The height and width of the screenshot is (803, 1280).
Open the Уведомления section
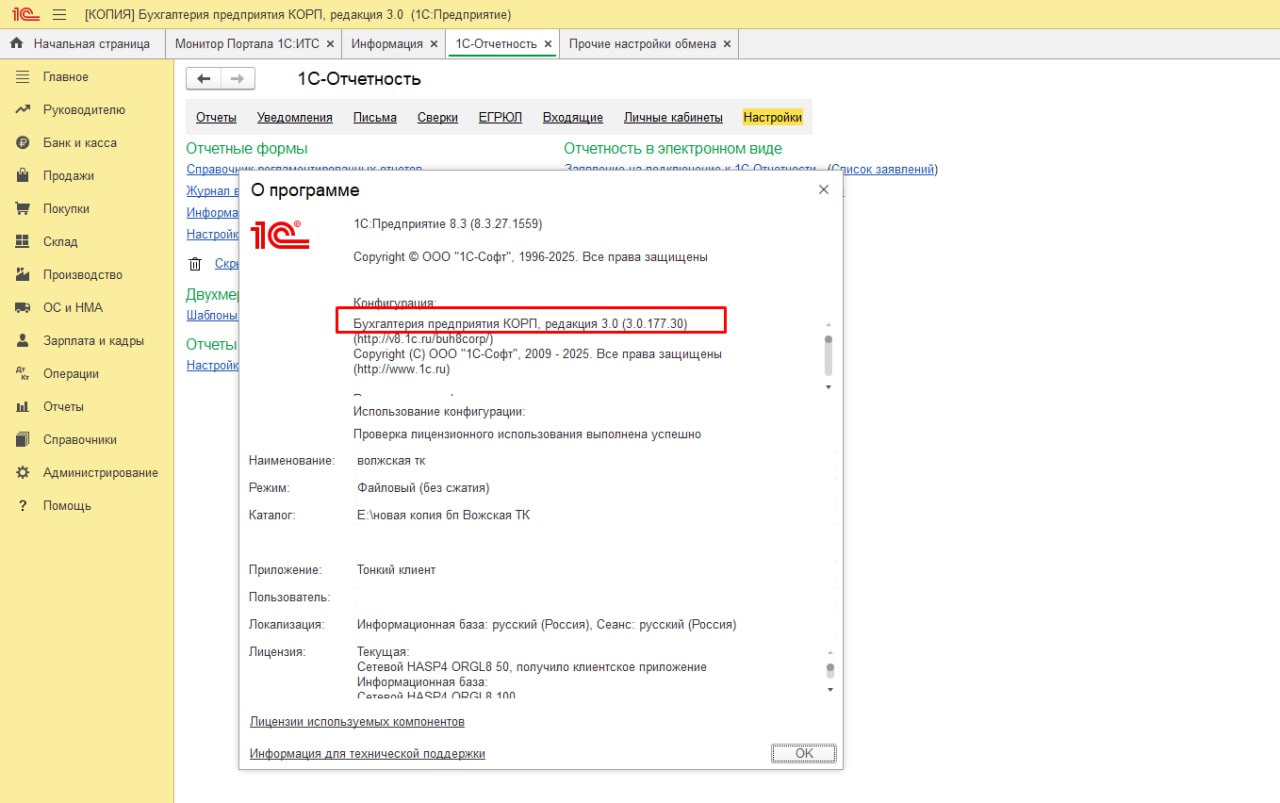(295, 117)
